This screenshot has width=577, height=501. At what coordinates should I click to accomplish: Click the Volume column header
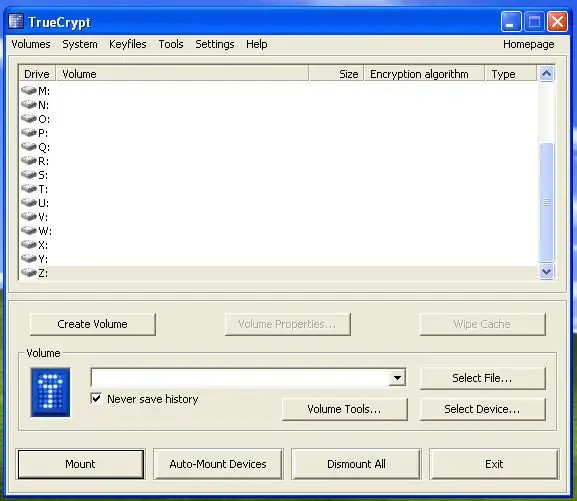point(182,74)
